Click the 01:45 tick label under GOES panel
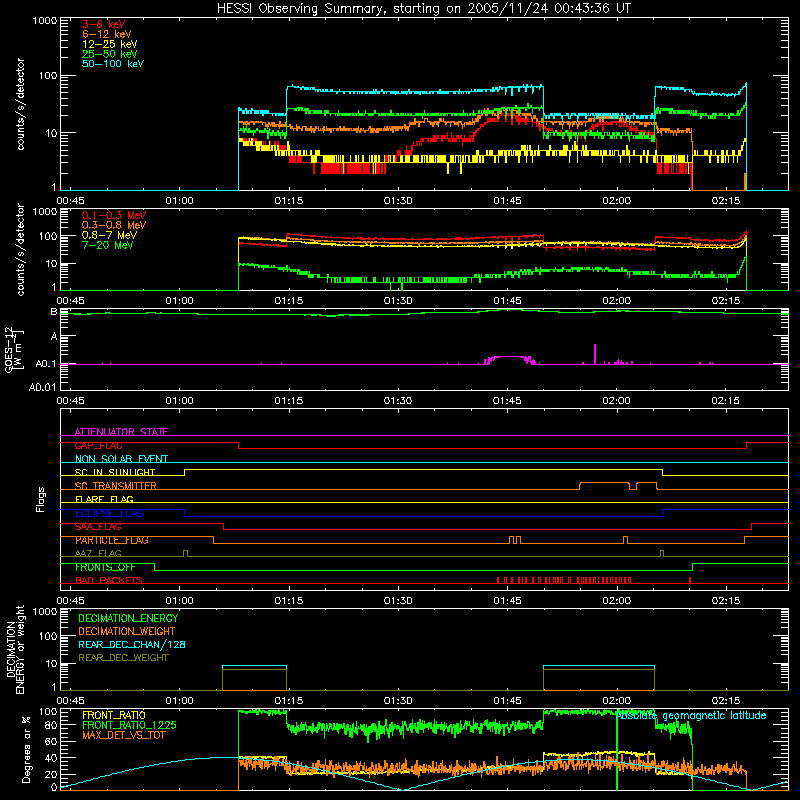This screenshot has width=800, height=800. (x=507, y=401)
